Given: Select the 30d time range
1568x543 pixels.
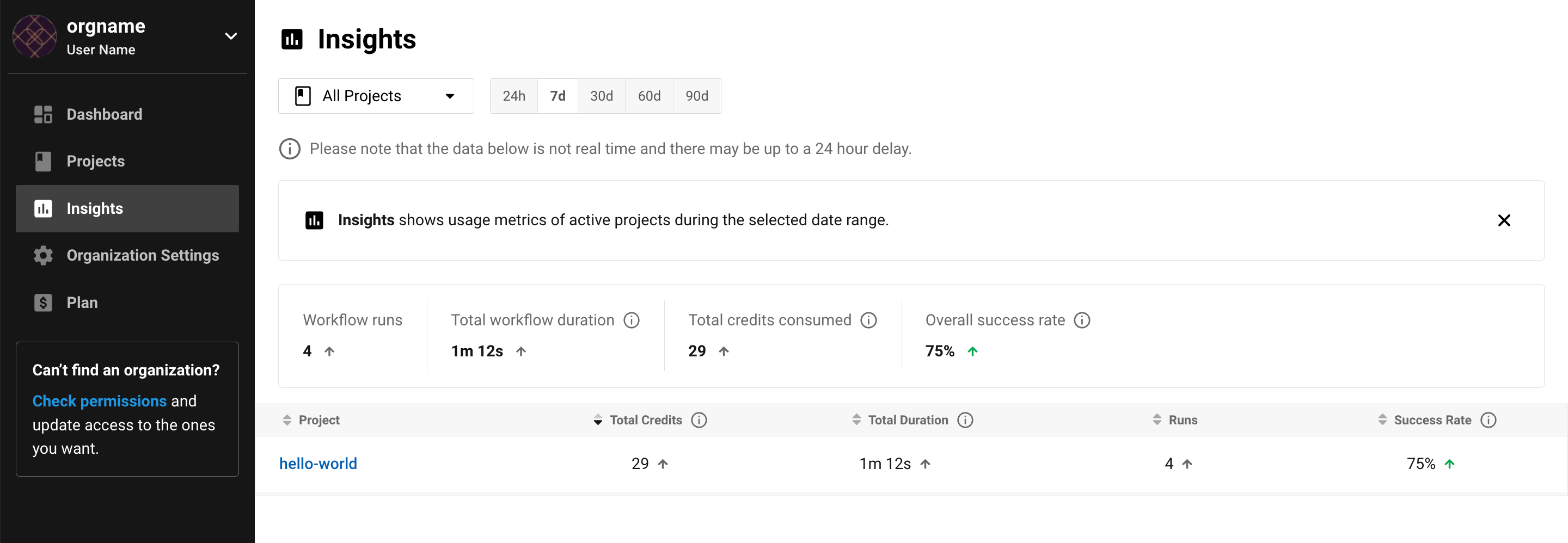Looking at the screenshot, I should pos(602,96).
